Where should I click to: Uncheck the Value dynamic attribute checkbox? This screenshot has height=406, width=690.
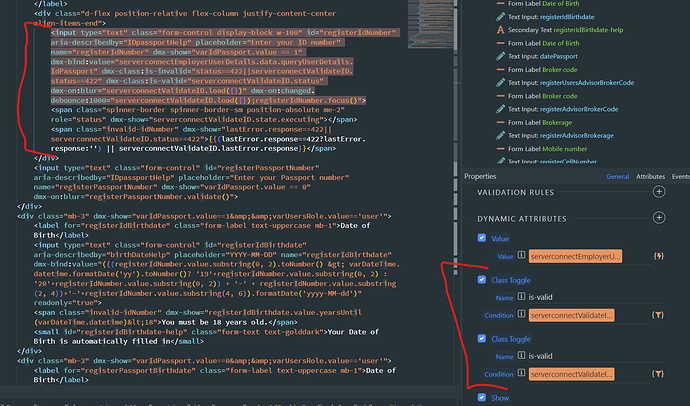point(483,239)
